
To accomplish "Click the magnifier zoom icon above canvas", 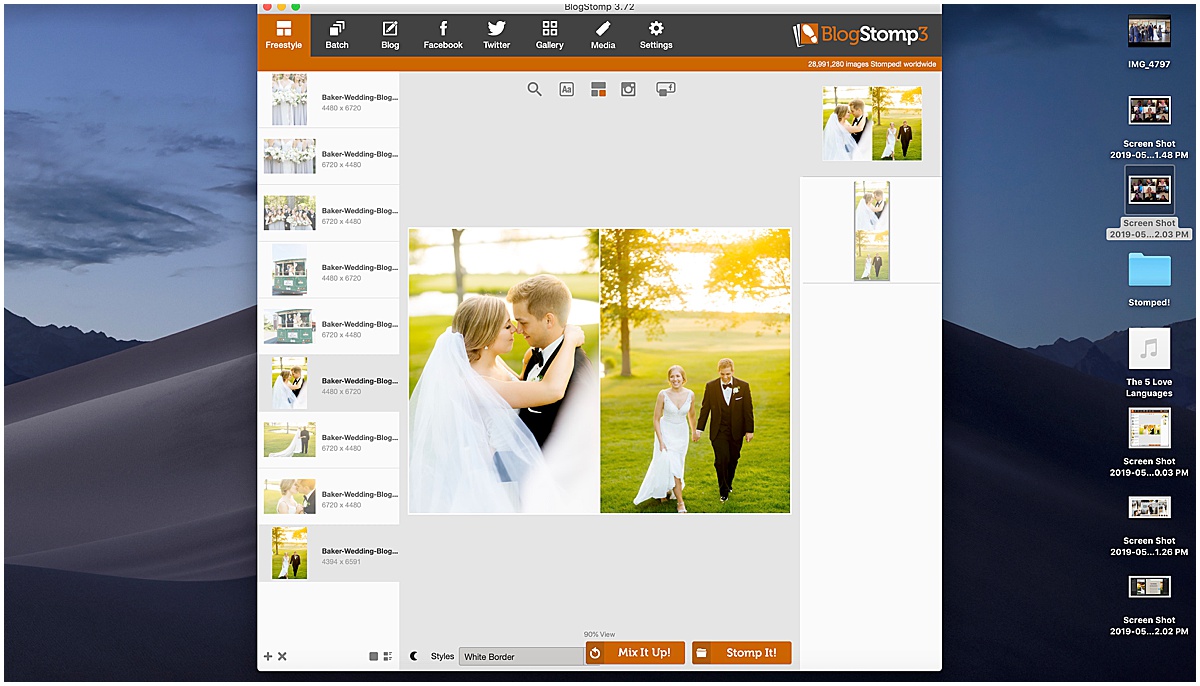I will pyautogui.click(x=535, y=89).
